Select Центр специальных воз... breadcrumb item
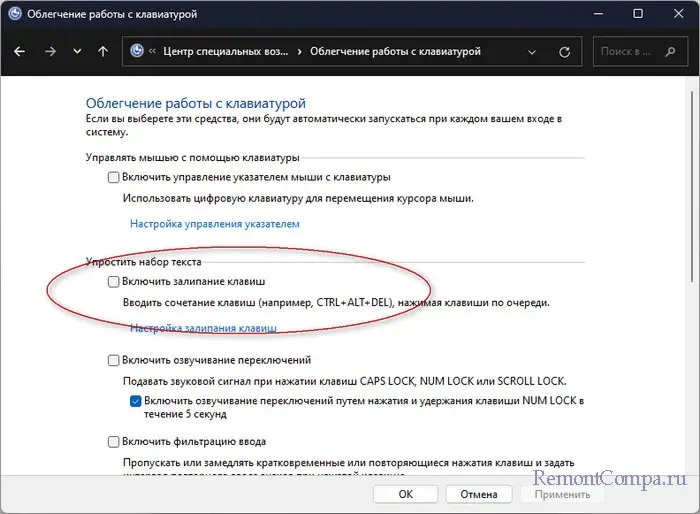The width and height of the screenshot is (700, 514). click(x=225, y=51)
